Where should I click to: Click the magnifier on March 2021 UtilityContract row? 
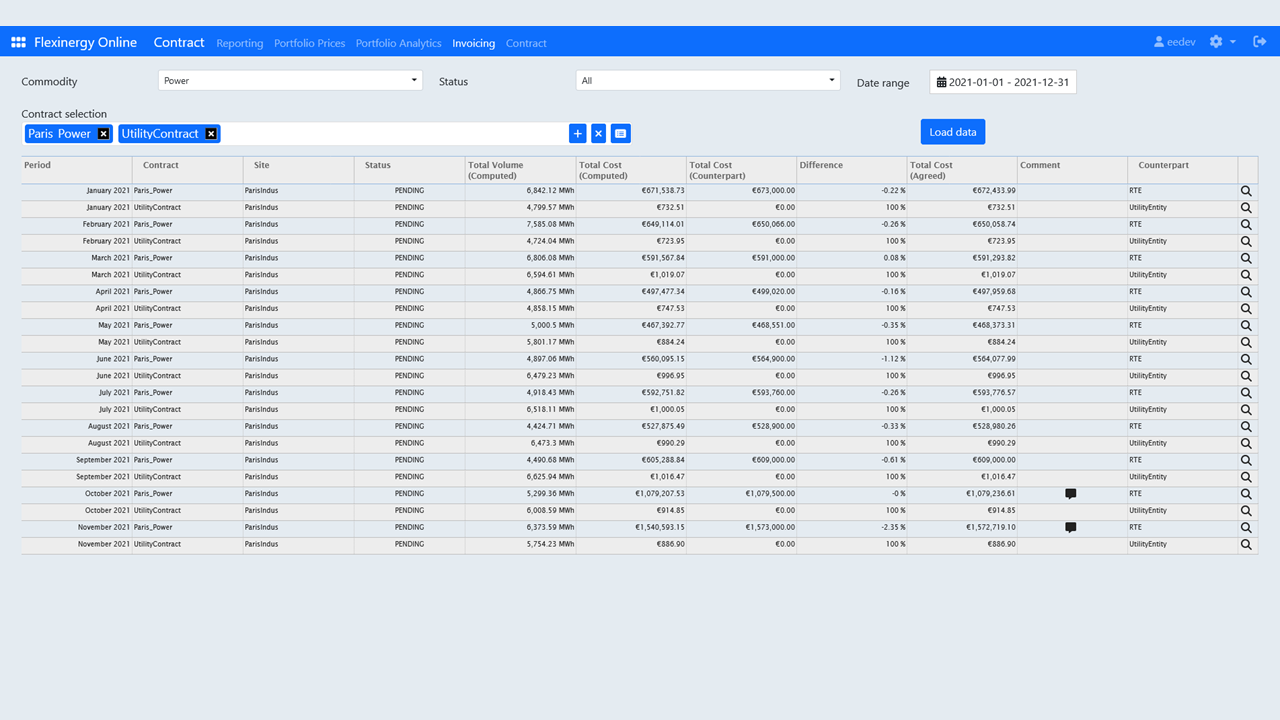[1246, 275]
